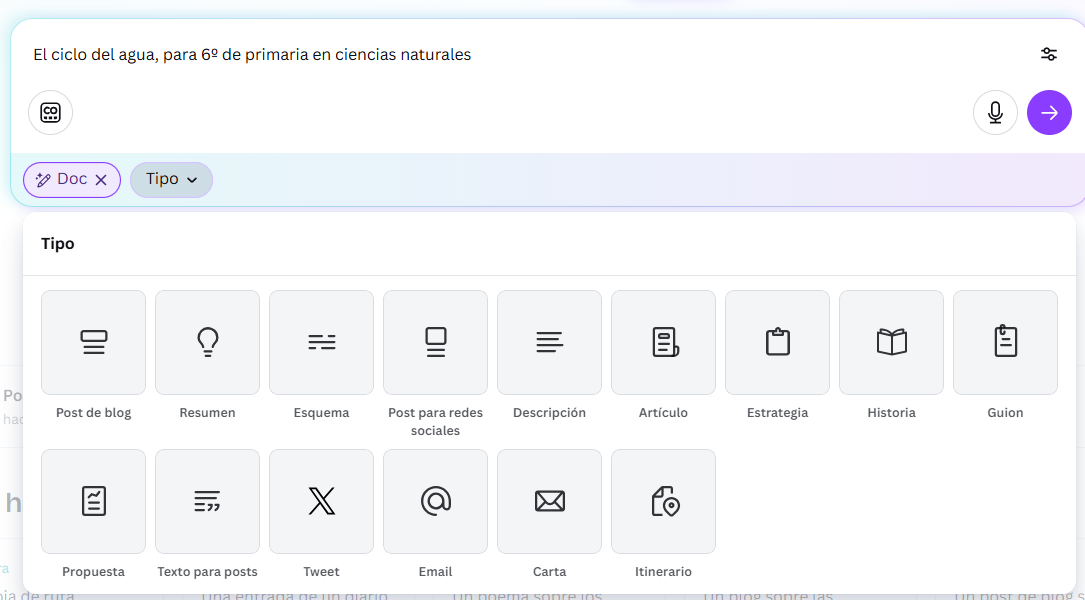Remove the Doc chip with X
The height and width of the screenshot is (600, 1085).
[101, 180]
